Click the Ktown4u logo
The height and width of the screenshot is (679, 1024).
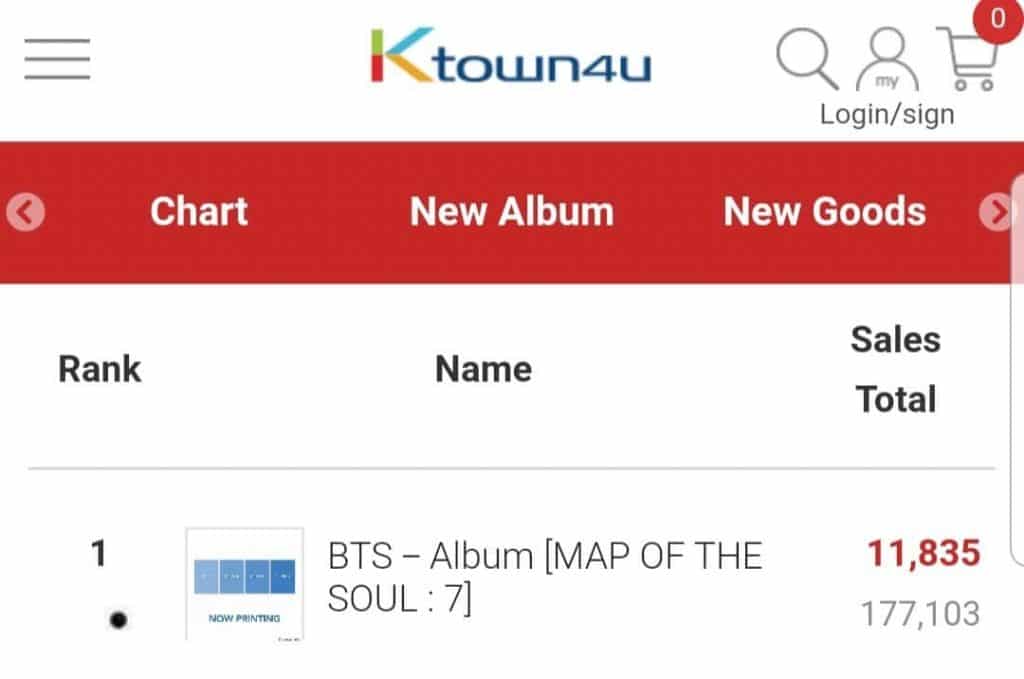pos(511,56)
